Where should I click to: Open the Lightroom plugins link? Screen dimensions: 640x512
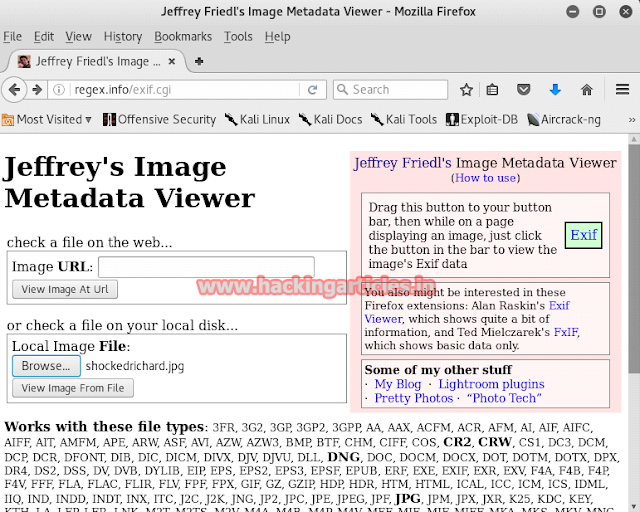(491, 384)
